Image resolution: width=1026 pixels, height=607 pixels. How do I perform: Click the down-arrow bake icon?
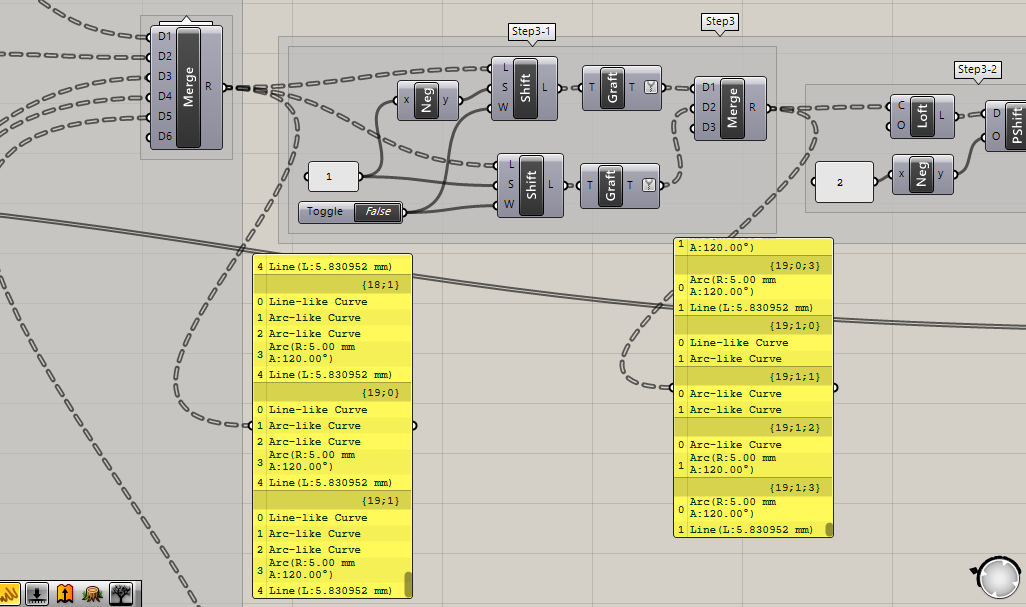(x=37, y=593)
